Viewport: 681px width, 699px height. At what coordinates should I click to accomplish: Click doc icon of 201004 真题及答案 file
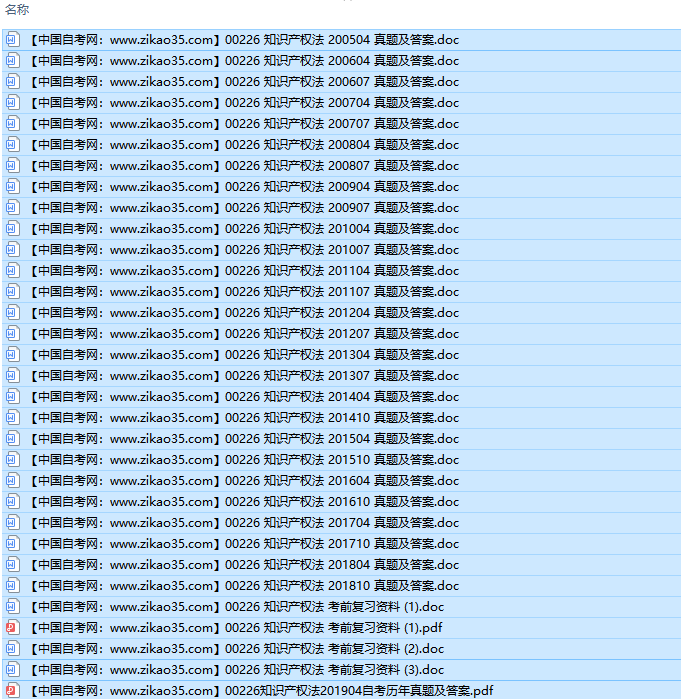coord(12,229)
